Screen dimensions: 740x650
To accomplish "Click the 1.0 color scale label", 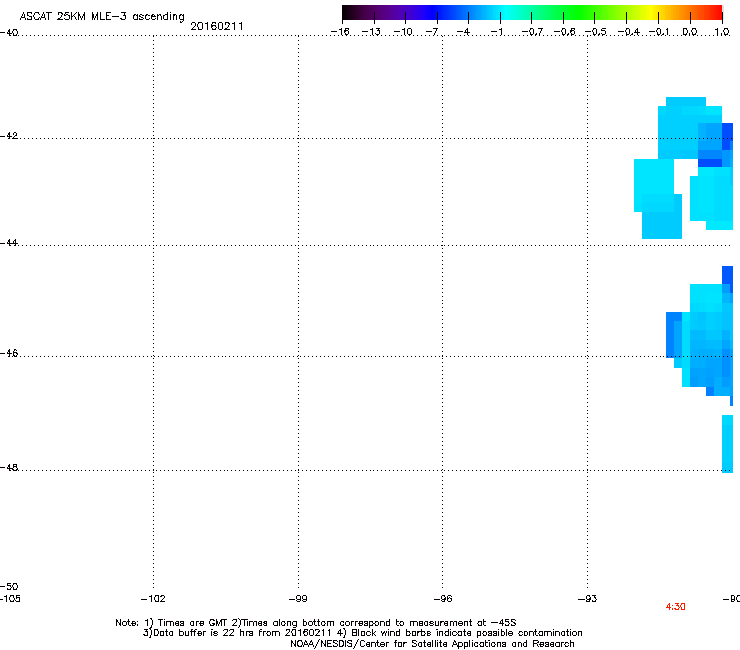I will tap(722, 32).
